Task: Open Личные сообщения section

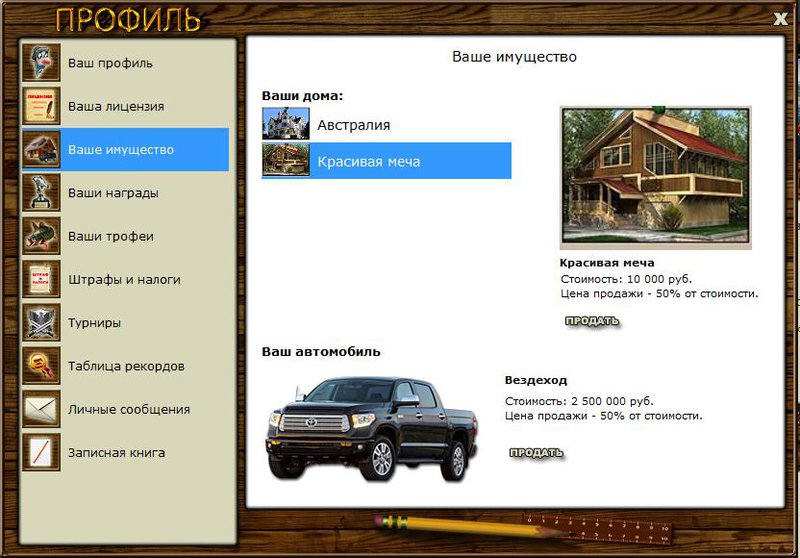Action: 125,409
